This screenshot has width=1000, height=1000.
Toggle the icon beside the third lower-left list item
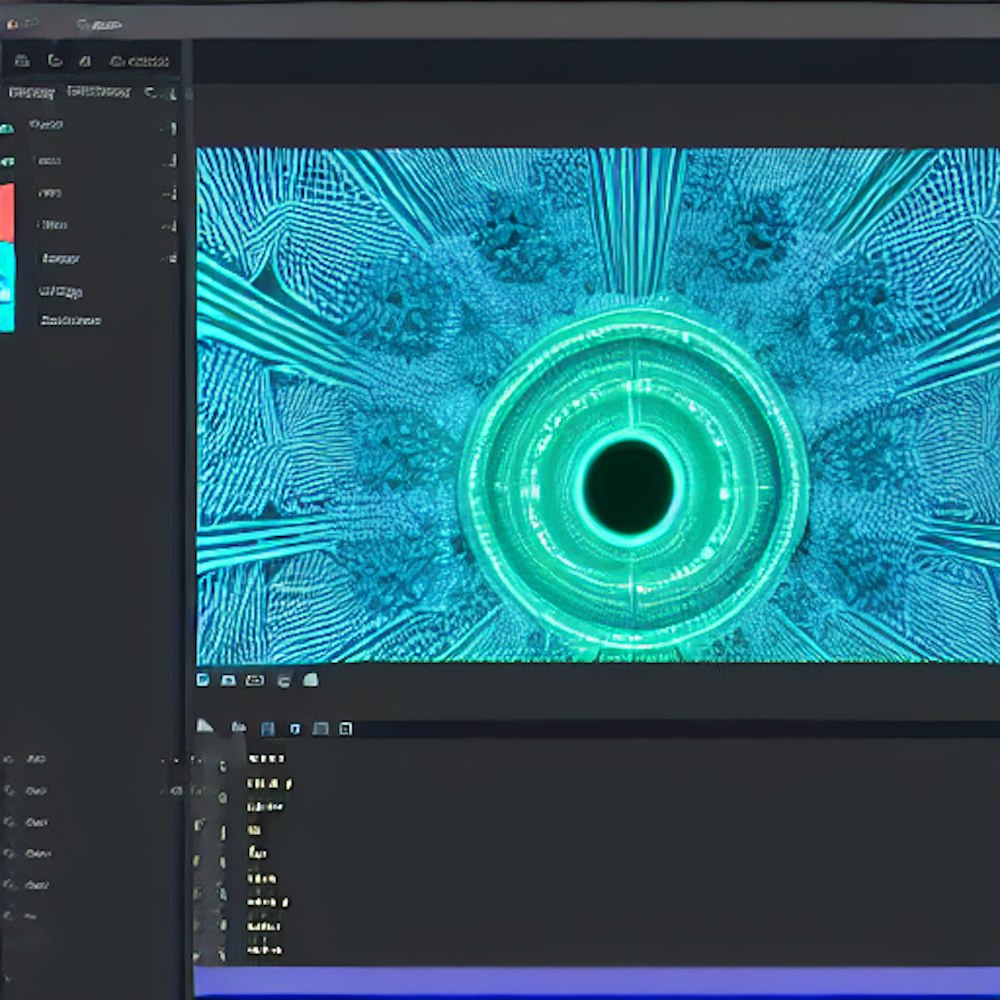pos(10,822)
